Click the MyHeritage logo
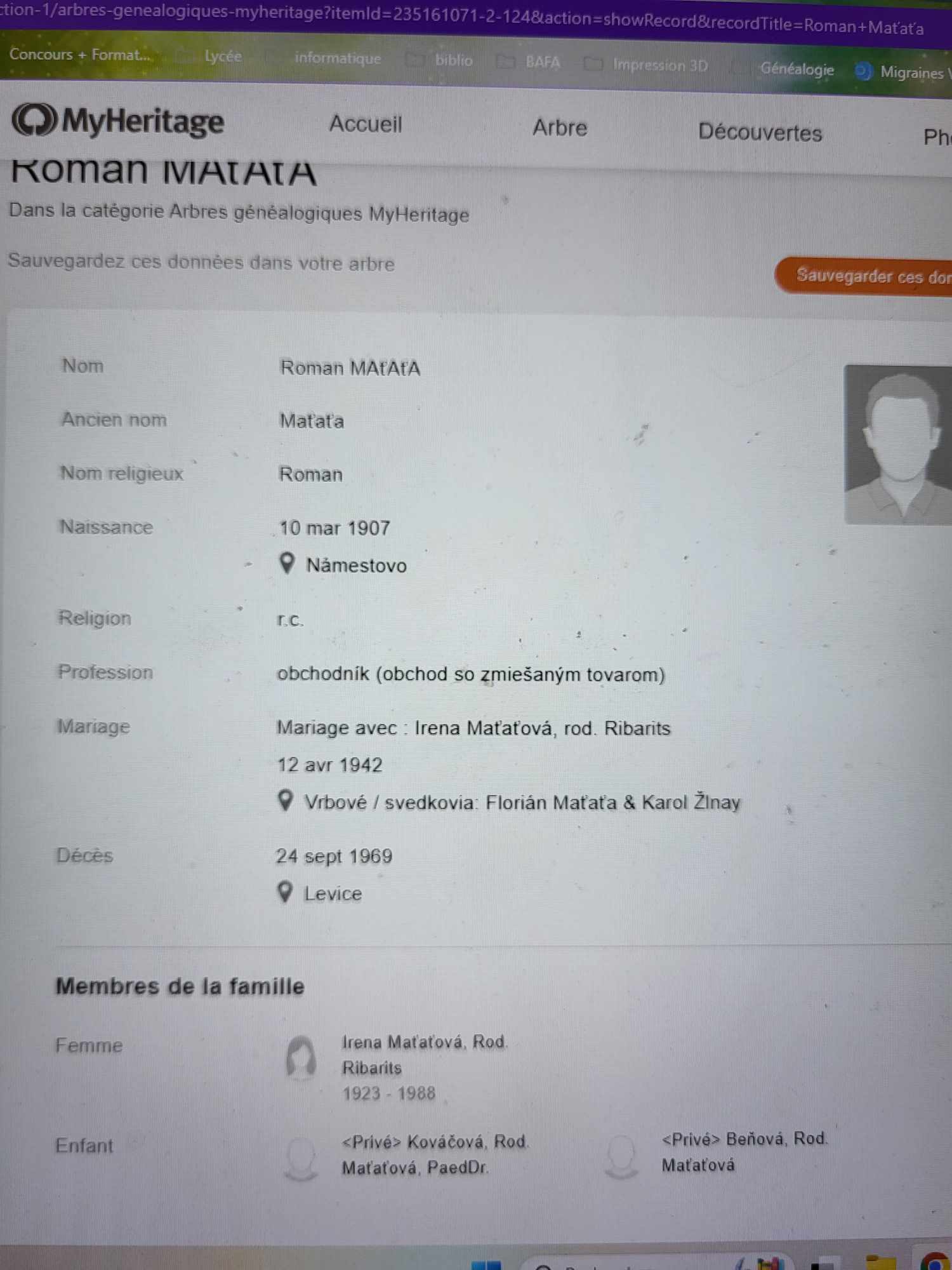This screenshot has height=1270, width=952. click(118, 121)
